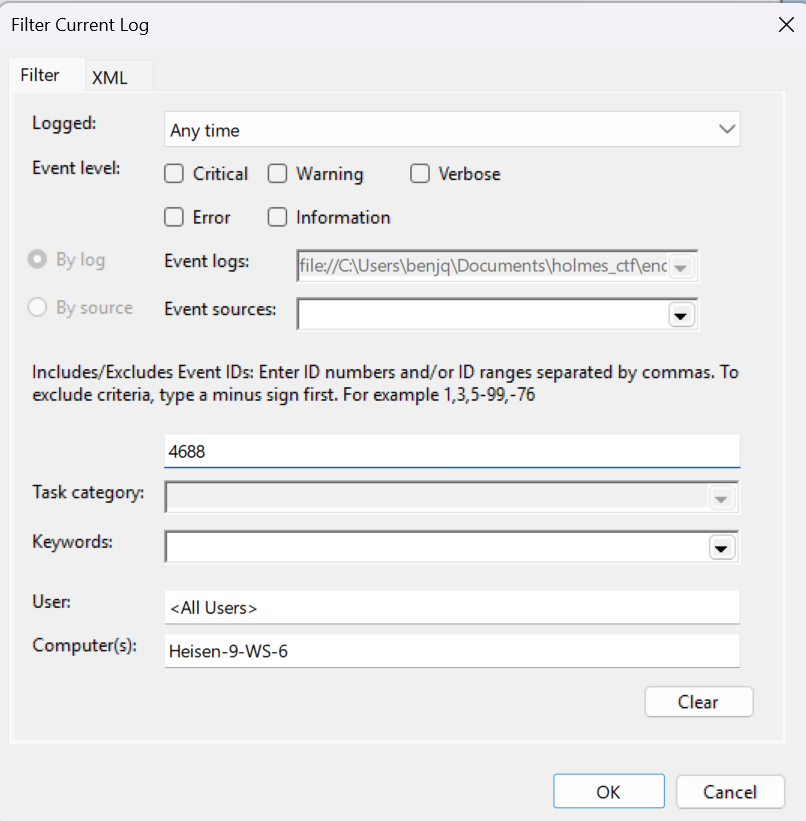Select the Filter tab

40,75
